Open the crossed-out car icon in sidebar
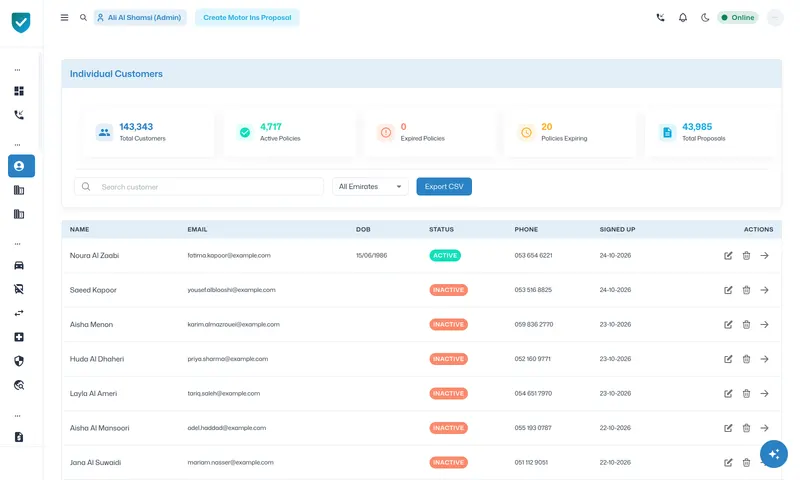The image size is (800, 480). coord(19,289)
